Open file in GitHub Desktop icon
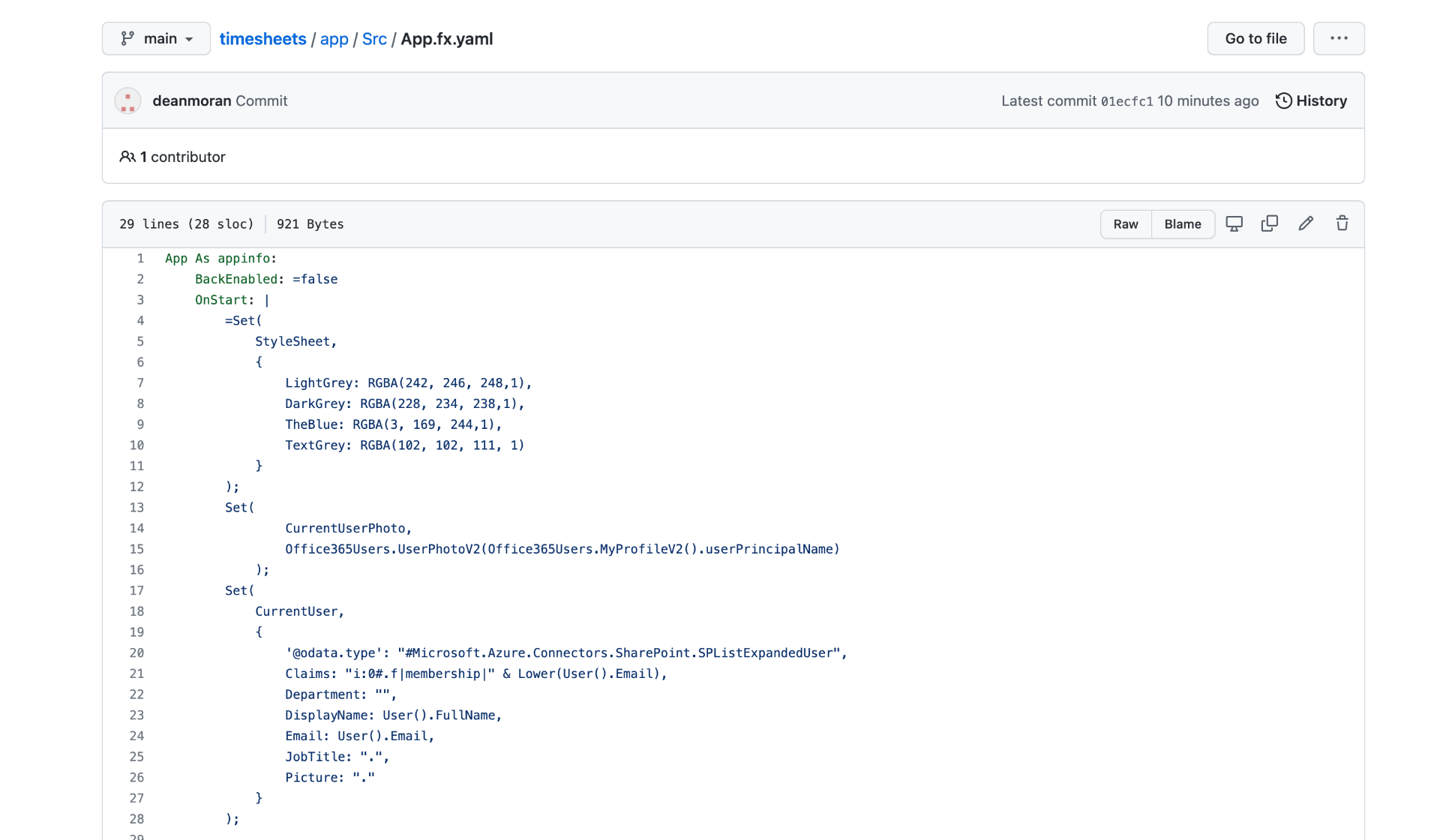 coord(1234,223)
